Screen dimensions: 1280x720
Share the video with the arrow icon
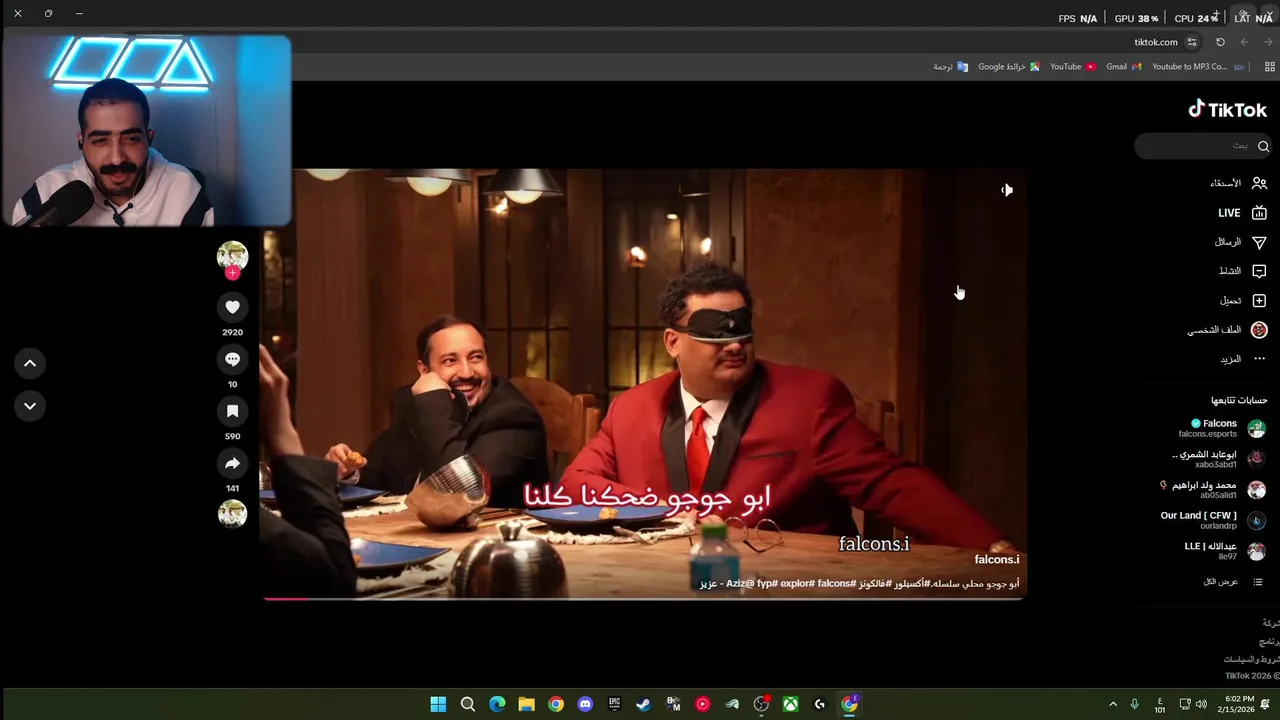click(x=232, y=463)
